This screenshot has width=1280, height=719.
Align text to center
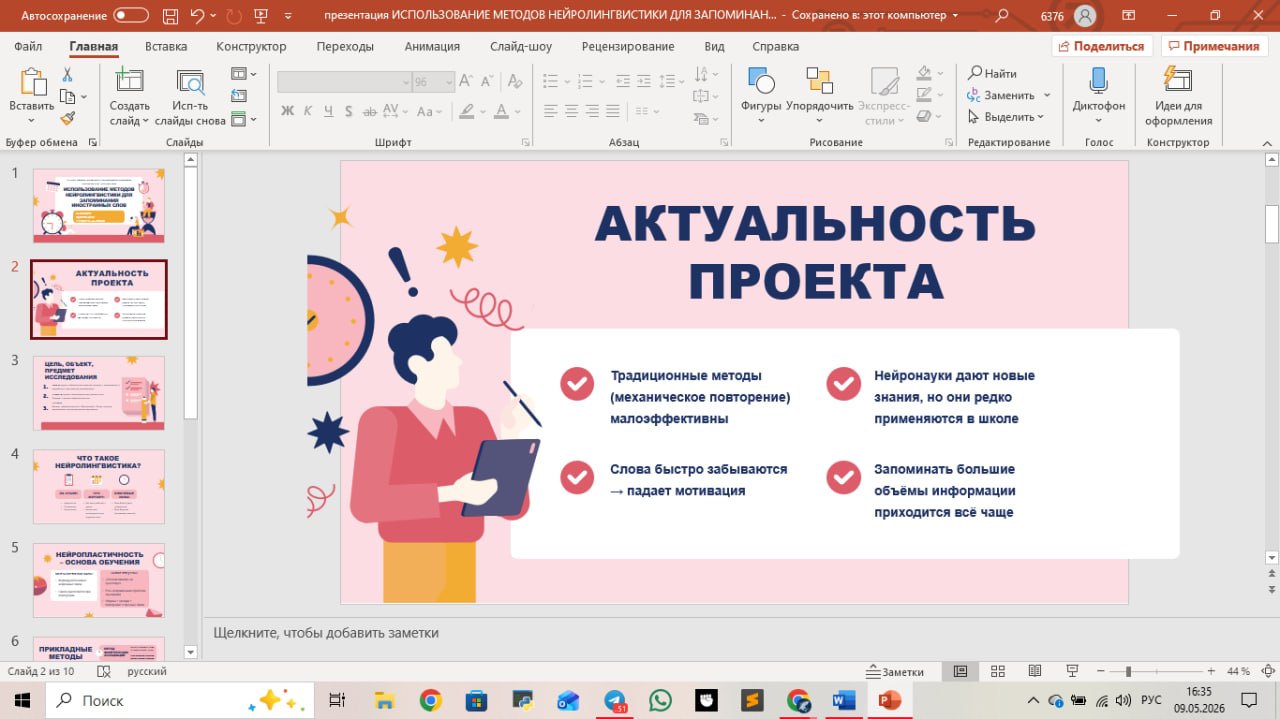pyautogui.click(x=571, y=111)
